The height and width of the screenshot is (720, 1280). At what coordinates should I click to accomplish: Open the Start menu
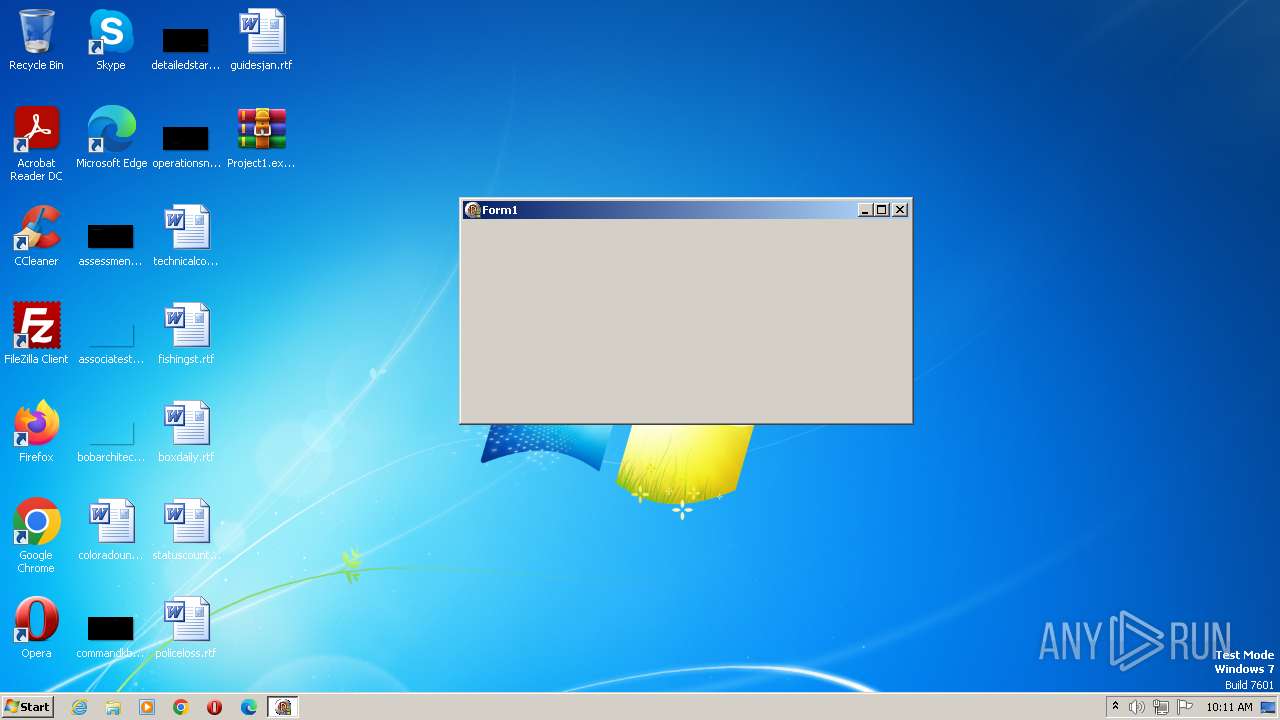pos(27,707)
